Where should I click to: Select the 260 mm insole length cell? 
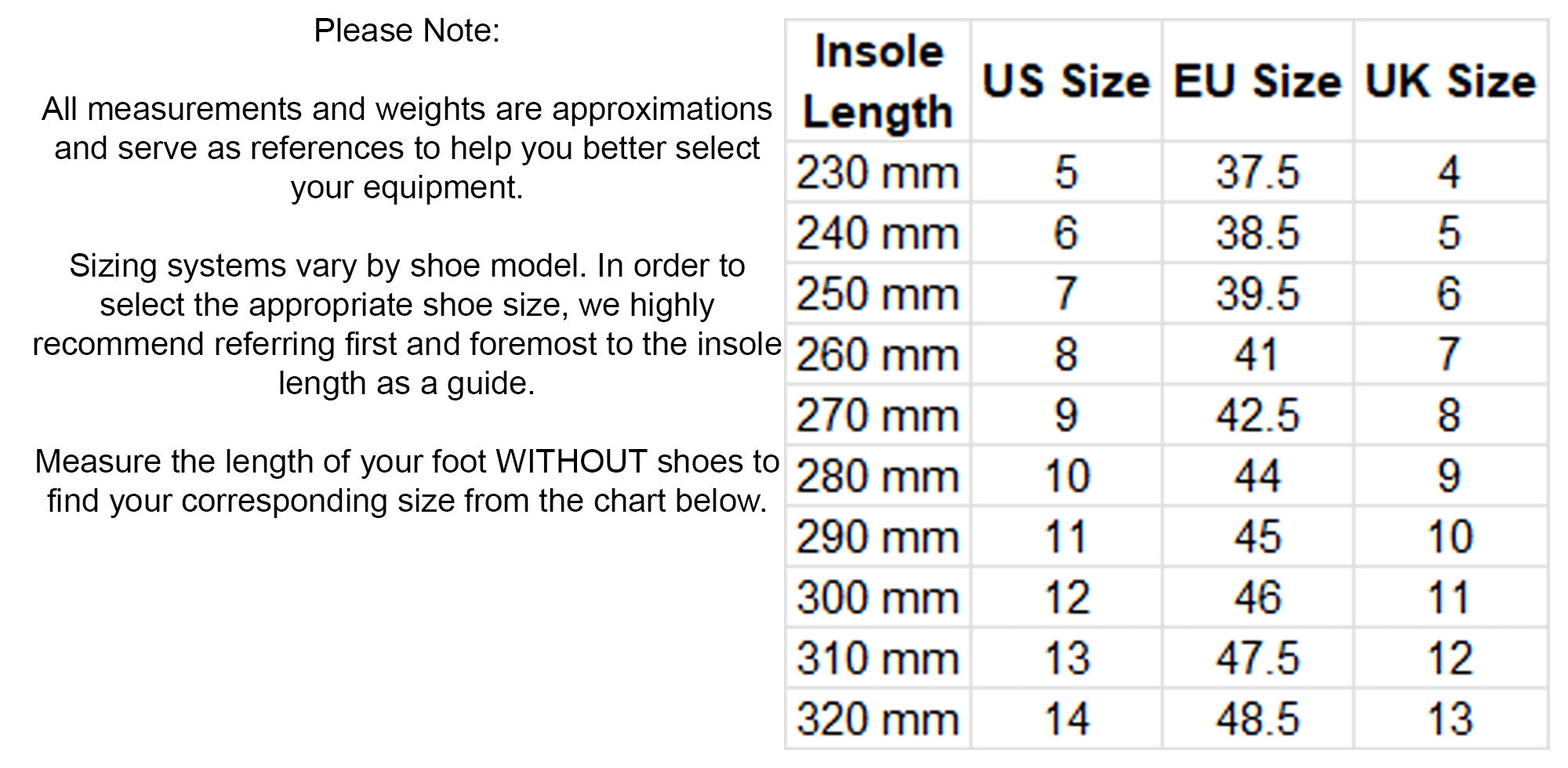click(877, 354)
